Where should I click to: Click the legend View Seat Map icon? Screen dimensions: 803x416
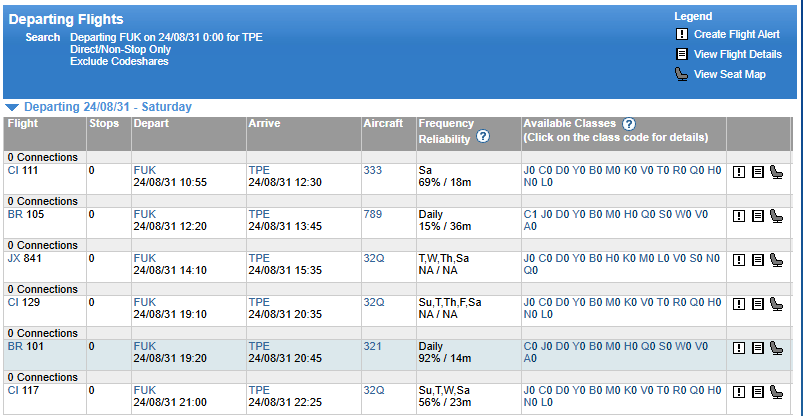coord(682,74)
